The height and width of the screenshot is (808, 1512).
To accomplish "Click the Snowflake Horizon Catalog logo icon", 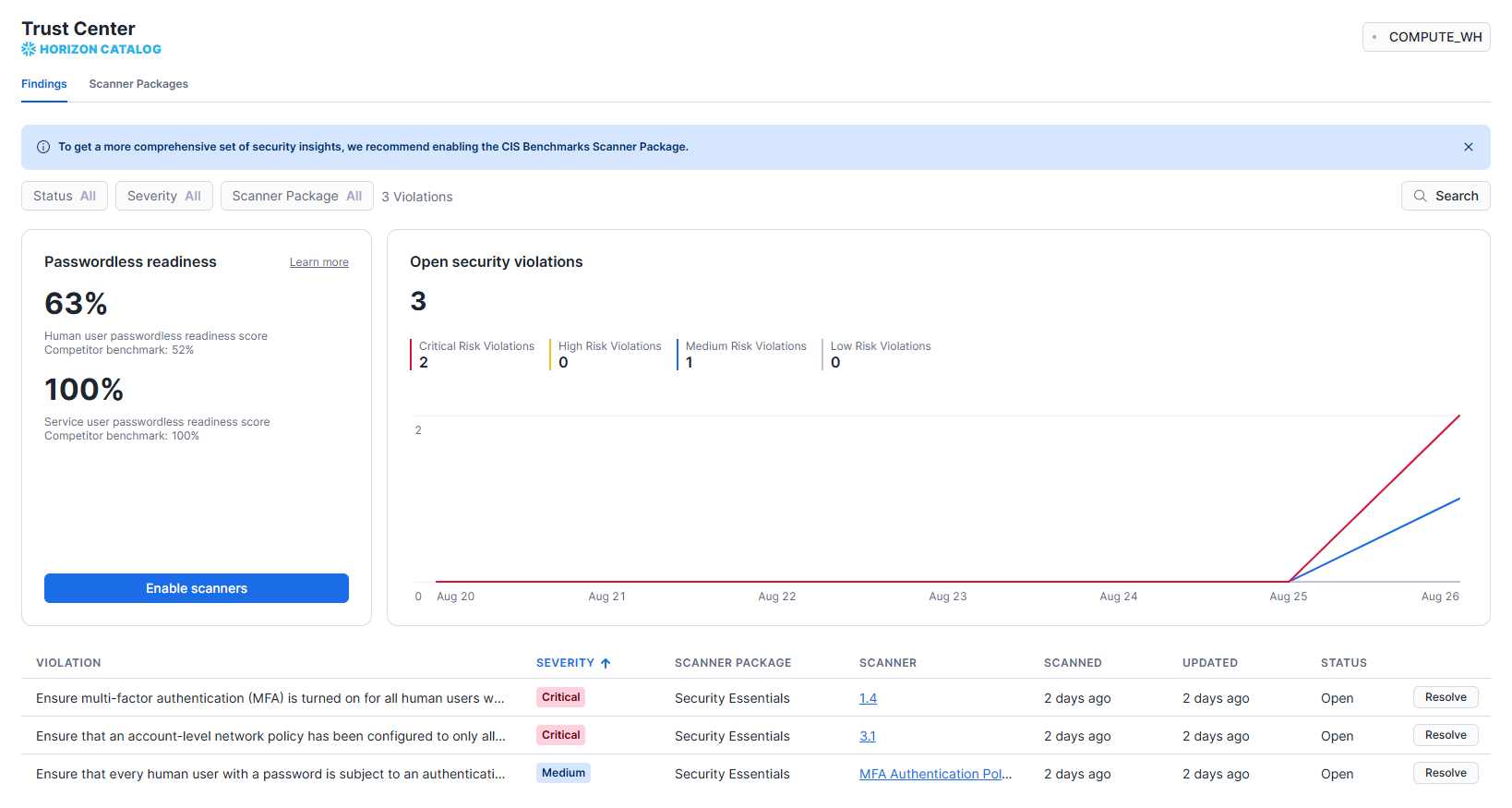I will (29, 49).
